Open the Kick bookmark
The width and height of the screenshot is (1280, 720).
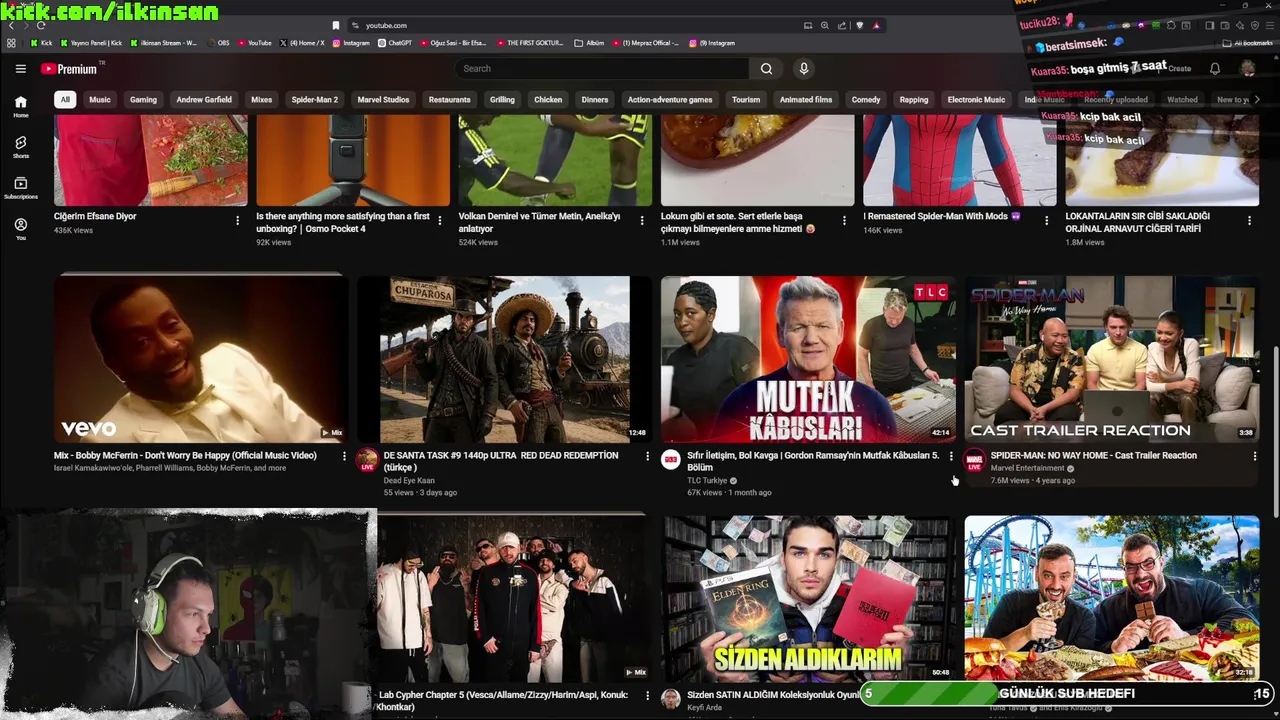[42, 43]
